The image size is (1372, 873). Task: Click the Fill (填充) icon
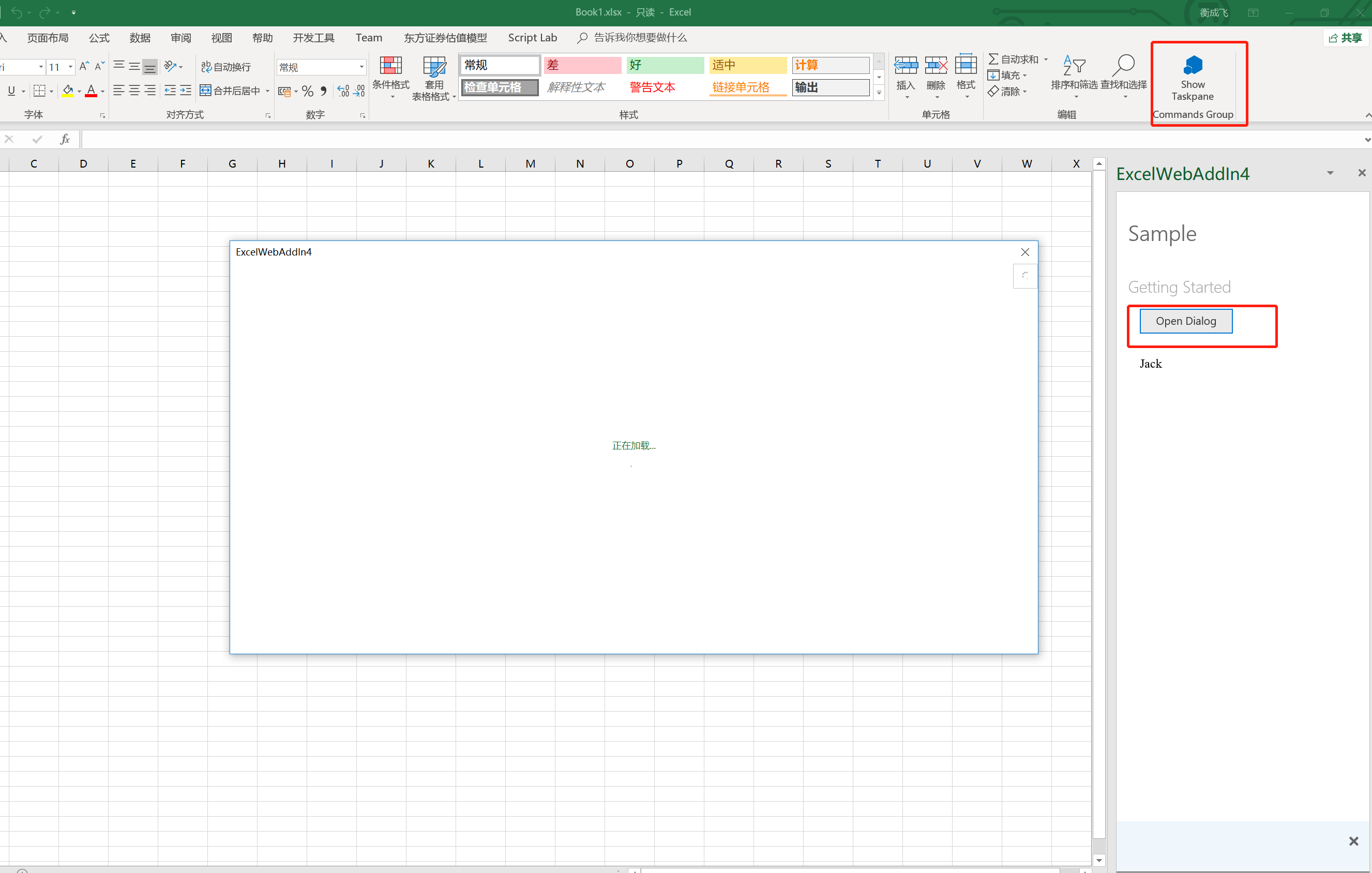click(x=993, y=75)
